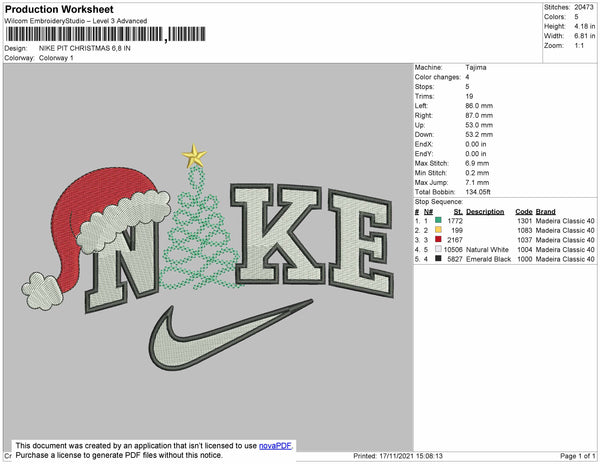The height and width of the screenshot is (464, 600).
Task: Click stitch count 199 in row 2
Action: pyautogui.click(x=457, y=230)
